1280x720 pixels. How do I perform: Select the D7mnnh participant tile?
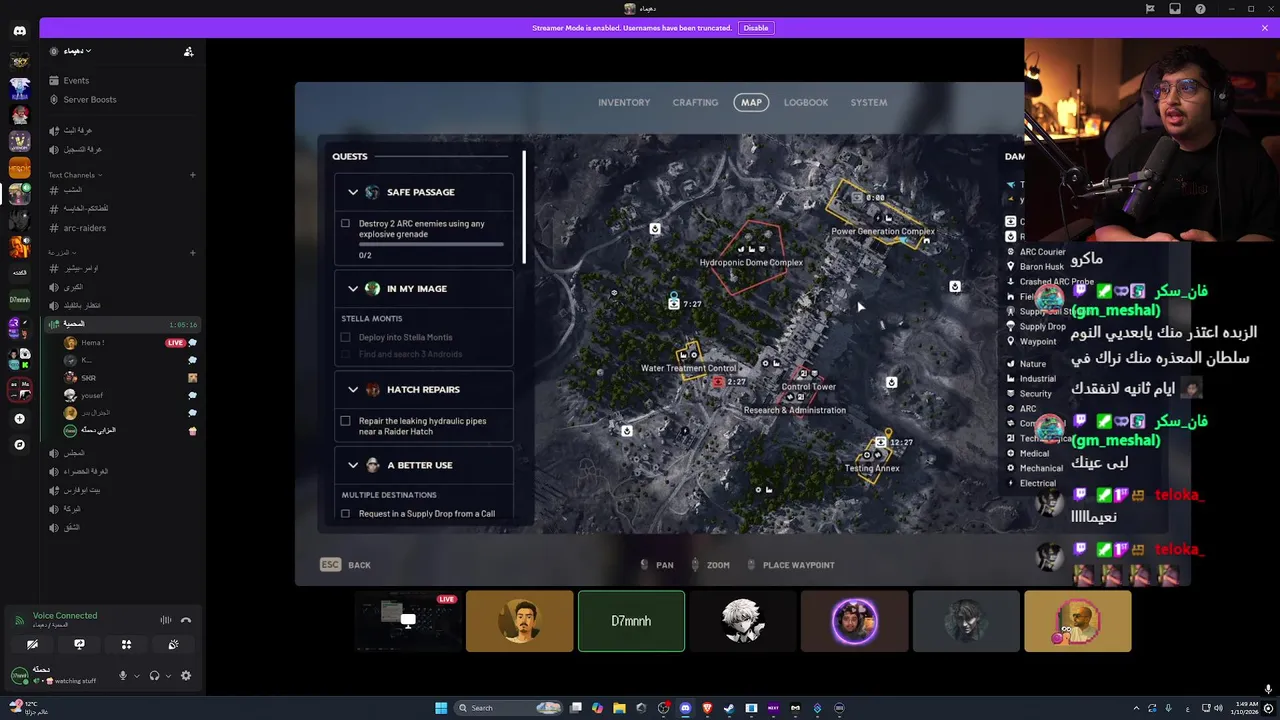(631, 621)
